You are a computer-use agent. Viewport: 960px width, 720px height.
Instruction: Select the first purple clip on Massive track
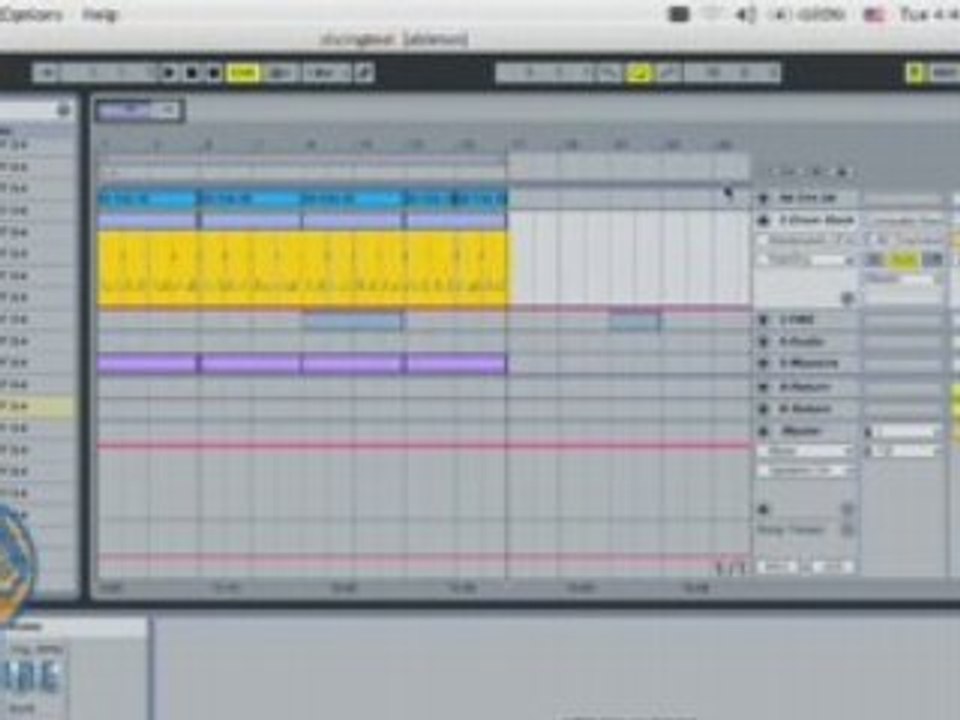[x=148, y=365]
